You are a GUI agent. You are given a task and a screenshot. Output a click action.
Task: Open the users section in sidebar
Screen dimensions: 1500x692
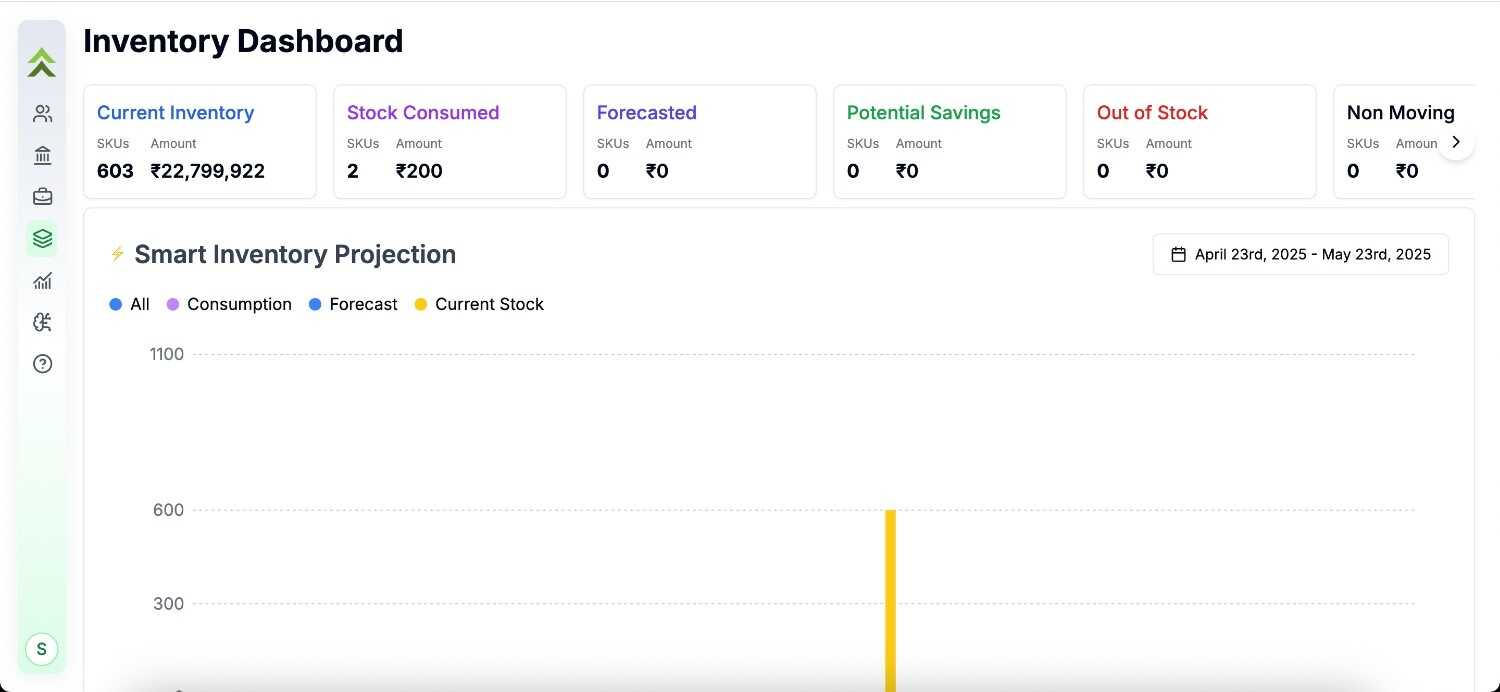[42, 114]
